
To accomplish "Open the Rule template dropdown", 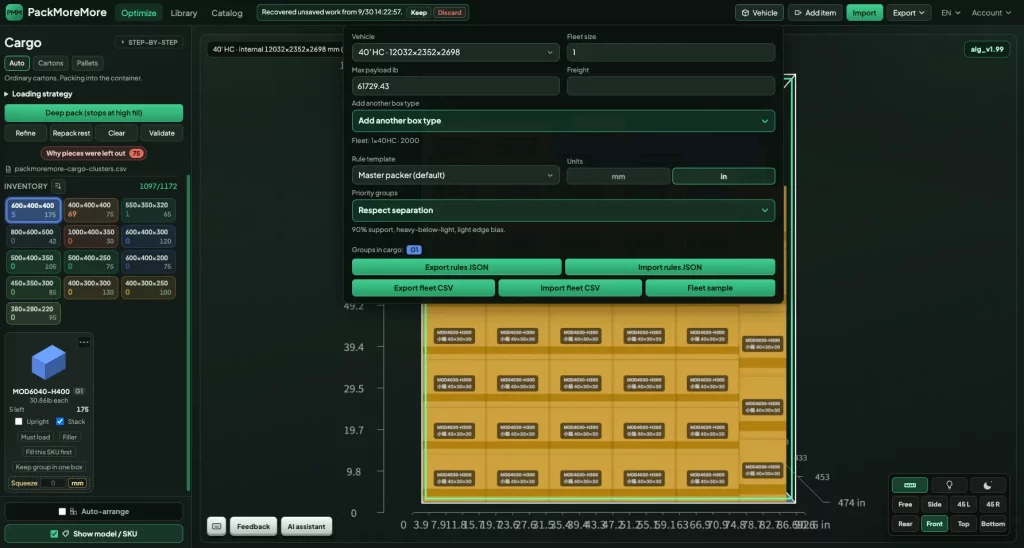I will pyautogui.click(x=455, y=175).
